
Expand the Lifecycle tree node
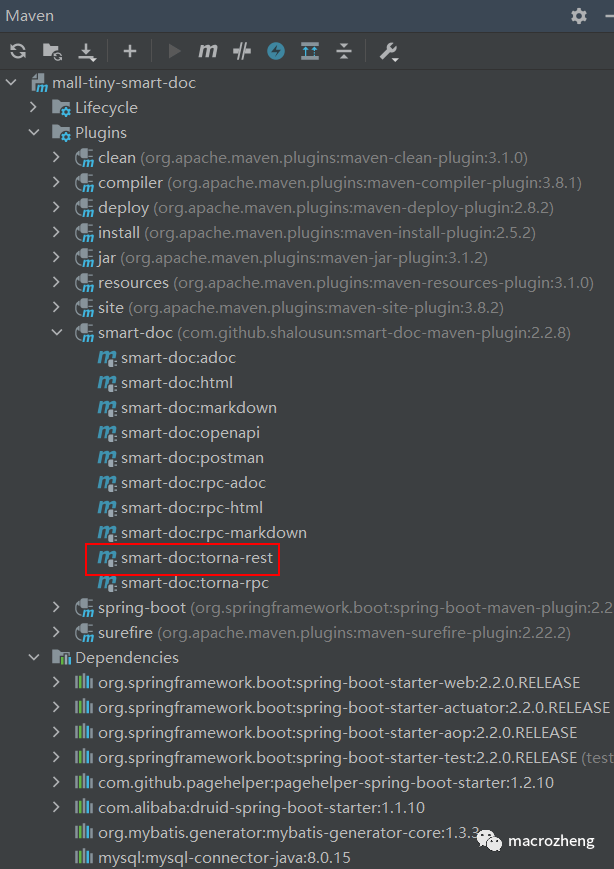(33, 107)
